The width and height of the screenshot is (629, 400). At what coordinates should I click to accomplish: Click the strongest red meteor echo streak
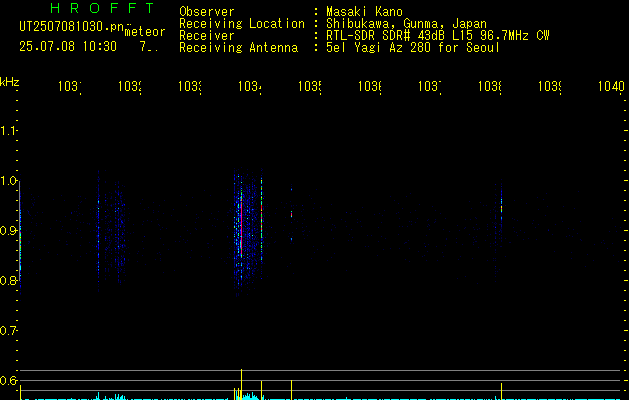(241, 227)
